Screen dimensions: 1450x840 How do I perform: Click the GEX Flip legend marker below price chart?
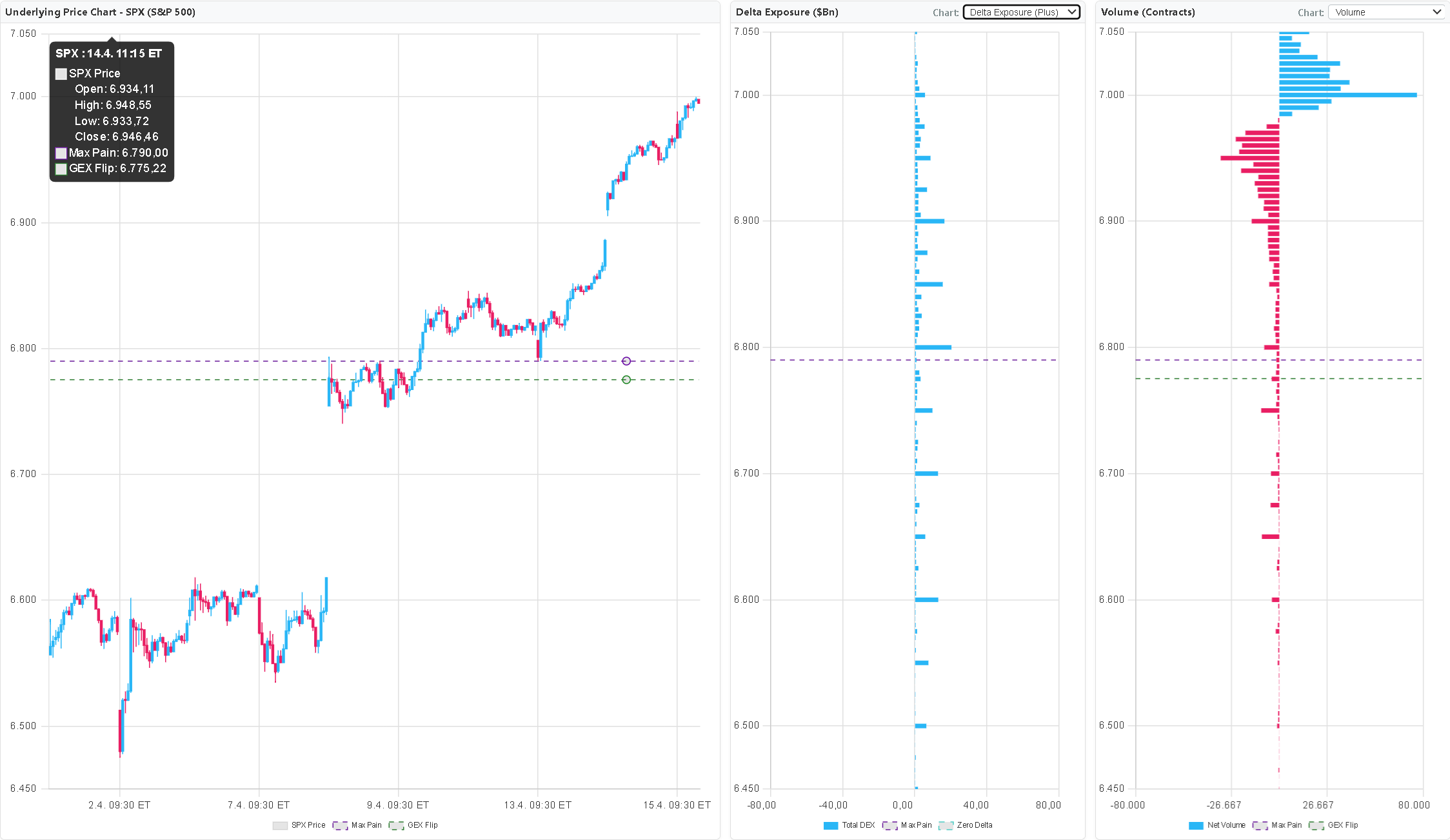point(397,826)
